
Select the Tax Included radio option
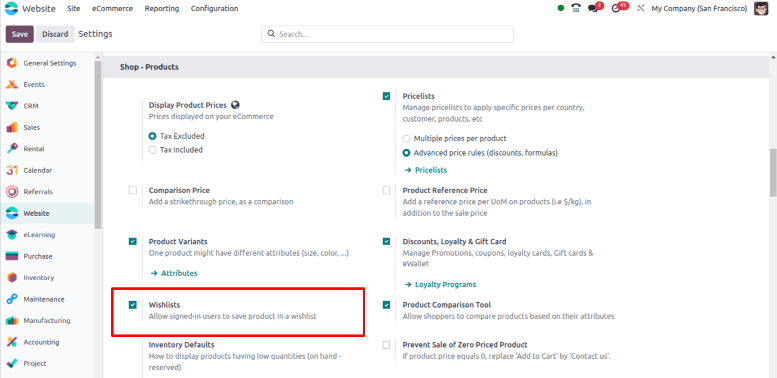click(153, 150)
